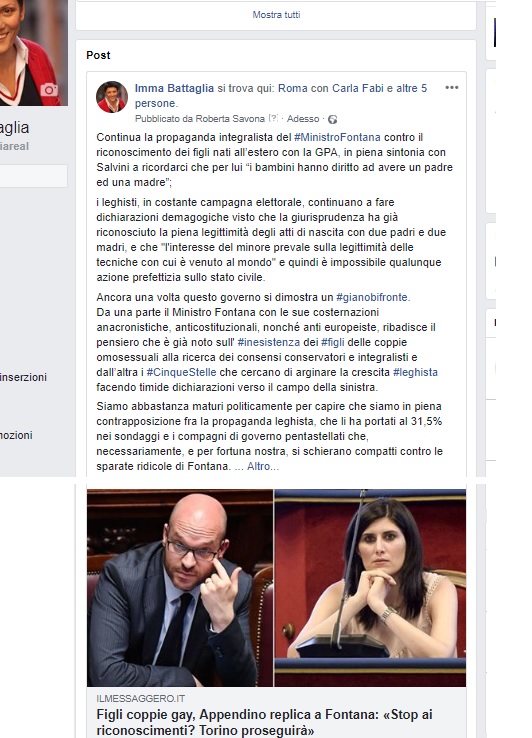The width and height of the screenshot is (532, 738).
Task: Open hashtag #MinistroFontana
Action: pyautogui.click(x=337, y=137)
